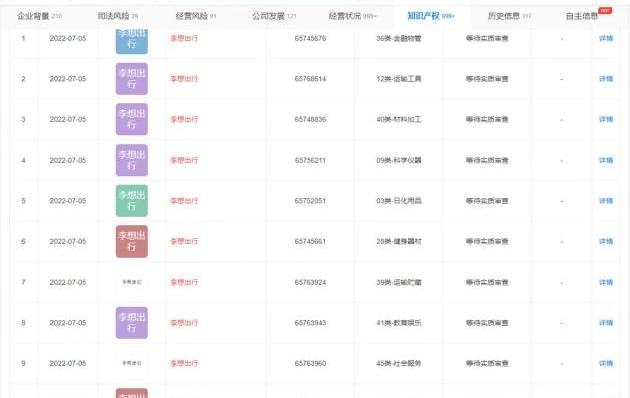Open 详情 for registration 65748836
630x398 pixels.
(x=606, y=119)
